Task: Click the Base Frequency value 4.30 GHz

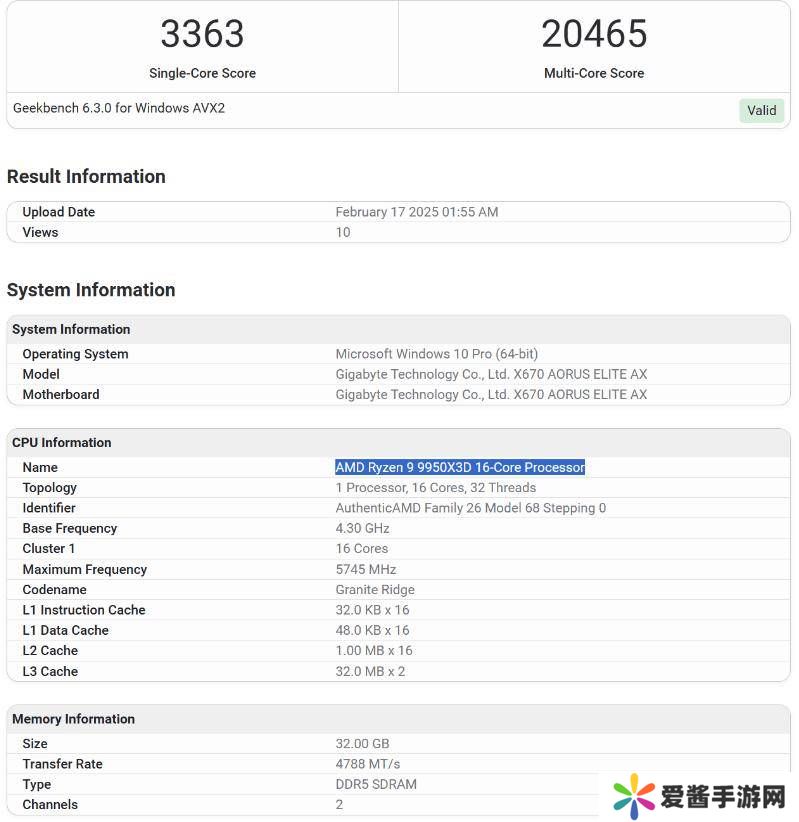Action: pos(362,528)
